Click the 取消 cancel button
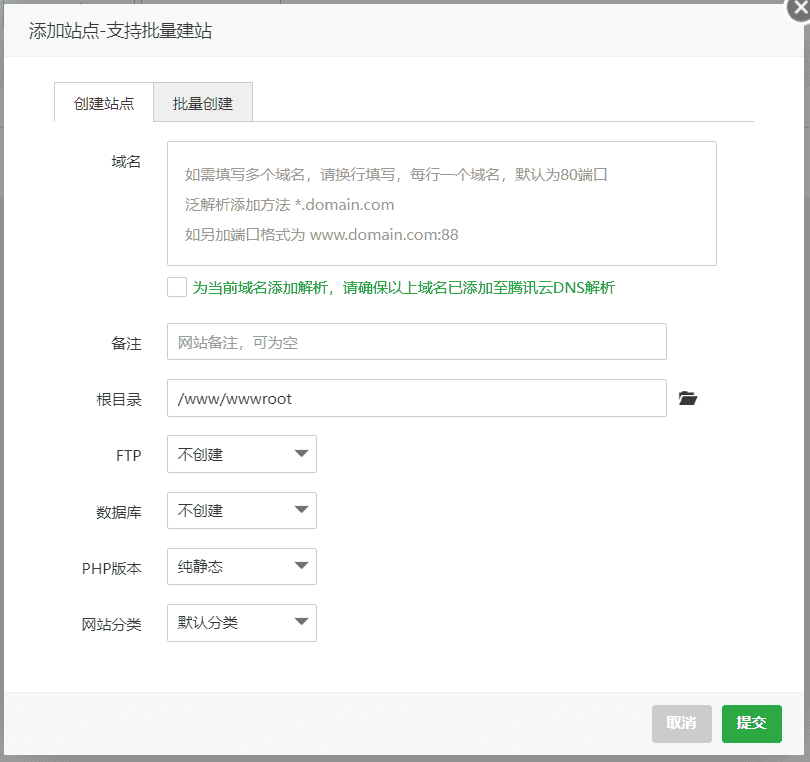This screenshot has width=810, height=762. (x=681, y=723)
